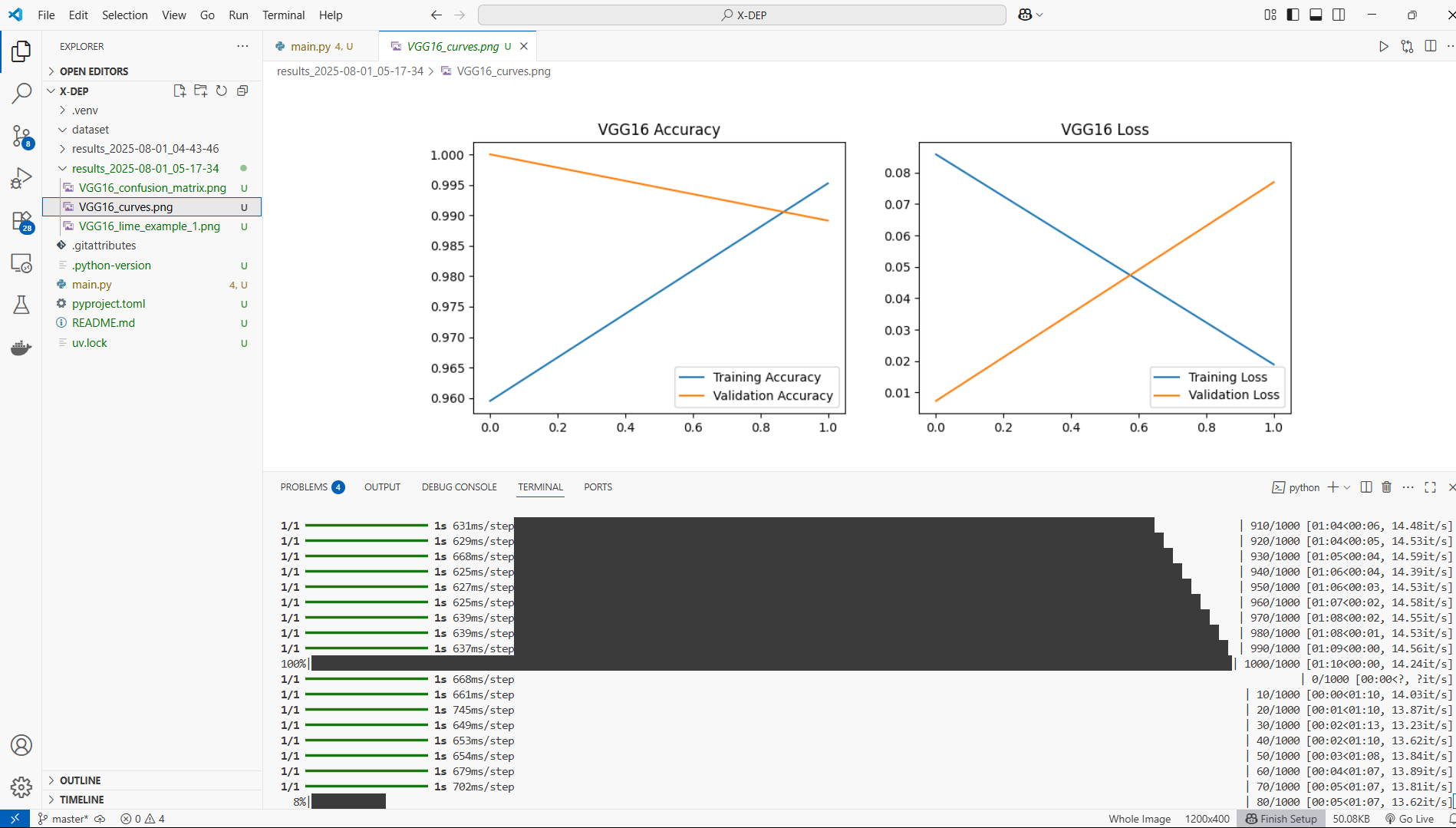Open Copilot chat icon in title bar
The width and height of the screenshot is (1456, 828).
[1025, 15]
